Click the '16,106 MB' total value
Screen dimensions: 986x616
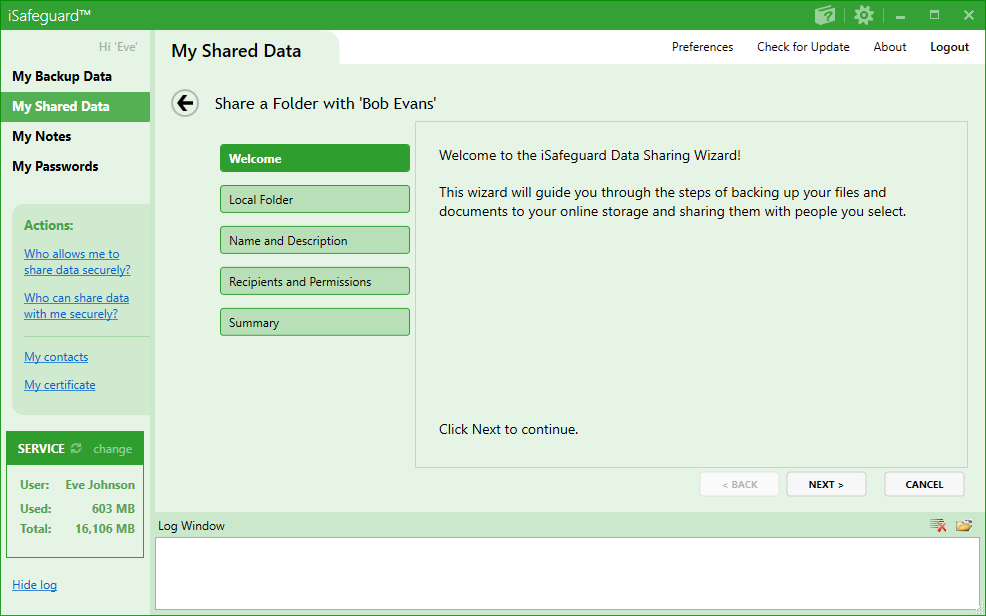pyautogui.click(x=105, y=529)
